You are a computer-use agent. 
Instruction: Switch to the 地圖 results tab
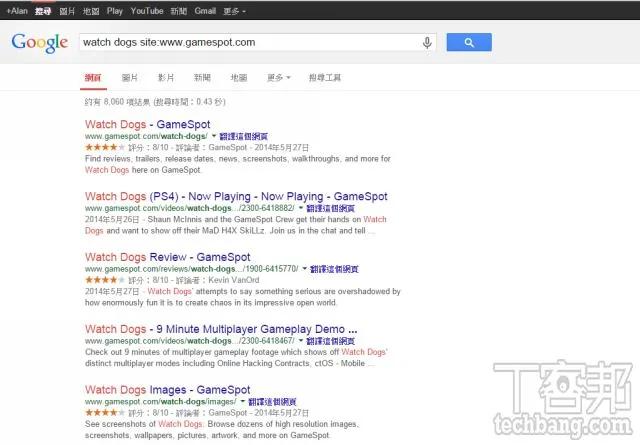[x=239, y=78]
